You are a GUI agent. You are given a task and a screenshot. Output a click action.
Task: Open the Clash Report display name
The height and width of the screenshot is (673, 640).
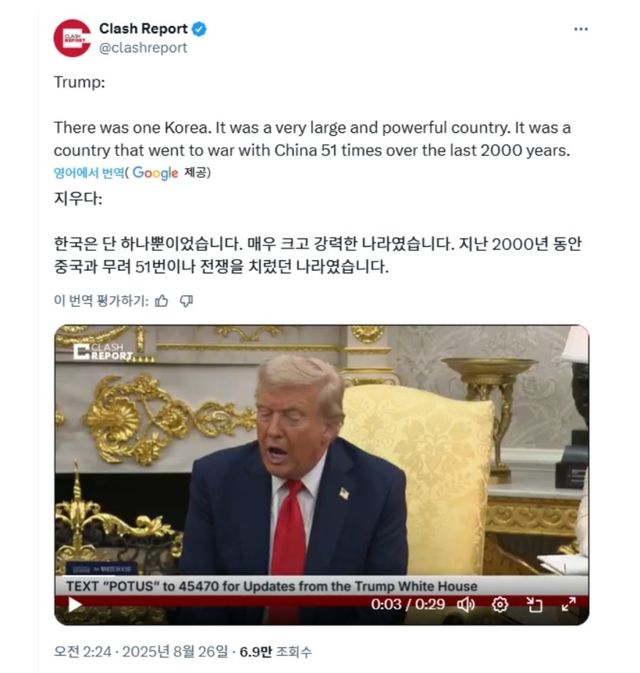143,29
